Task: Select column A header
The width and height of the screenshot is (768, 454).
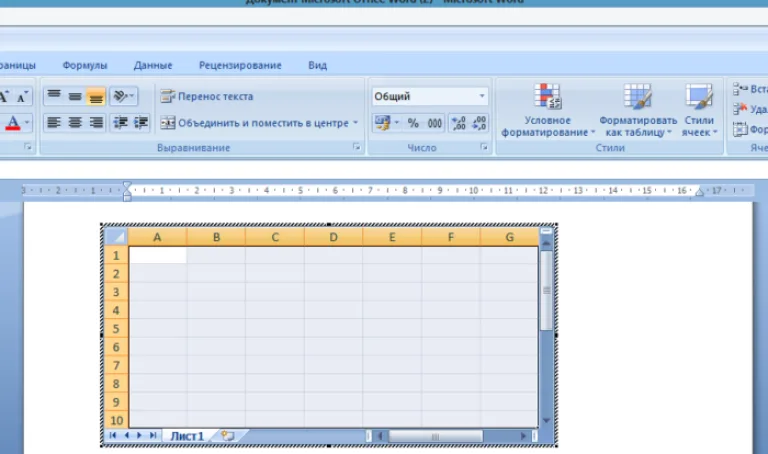Action: (x=157, y=237)
